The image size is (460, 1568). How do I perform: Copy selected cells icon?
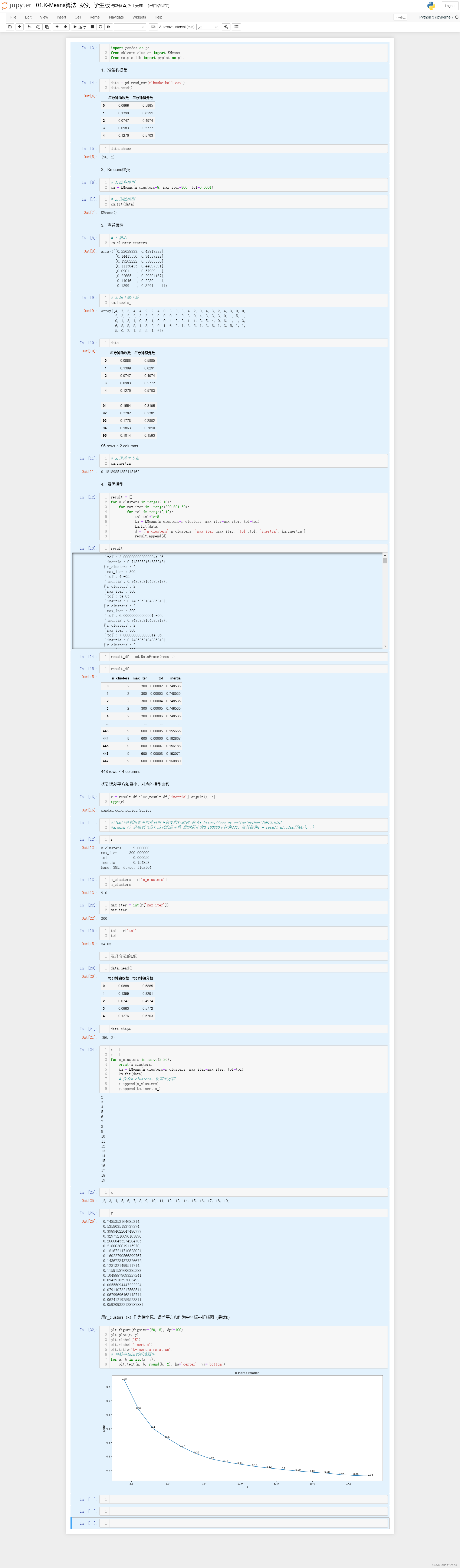tap(38, 27)
